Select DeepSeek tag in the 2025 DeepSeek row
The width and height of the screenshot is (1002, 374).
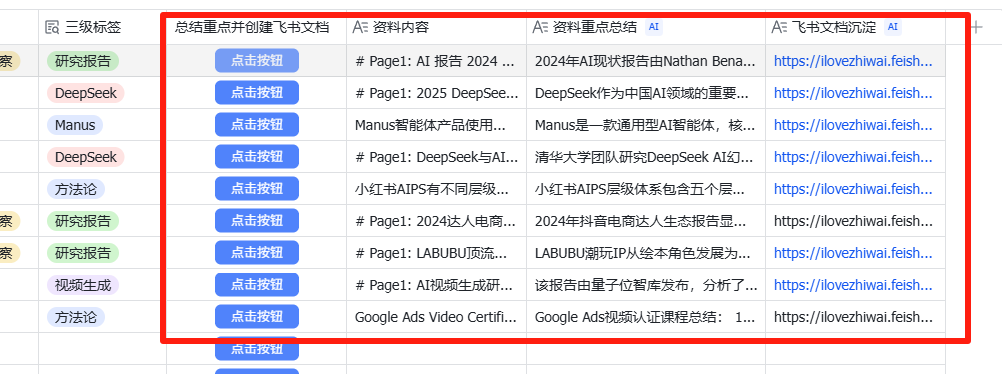click(x=86, y=93)
